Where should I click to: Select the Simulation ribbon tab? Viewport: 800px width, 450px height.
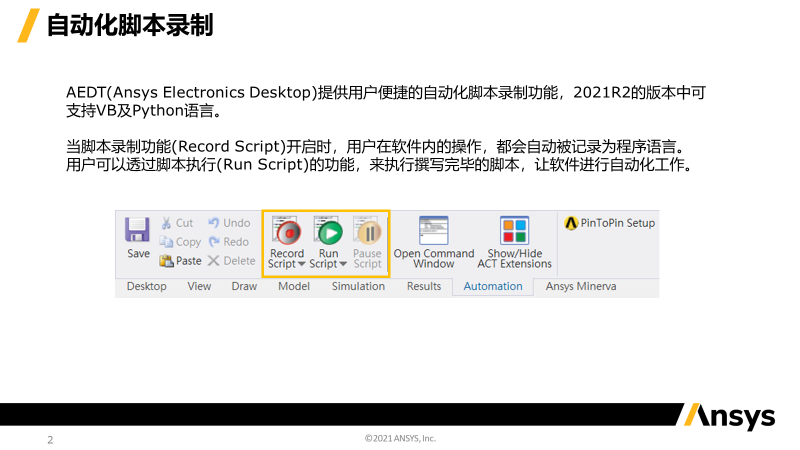[x=358, y=287]
